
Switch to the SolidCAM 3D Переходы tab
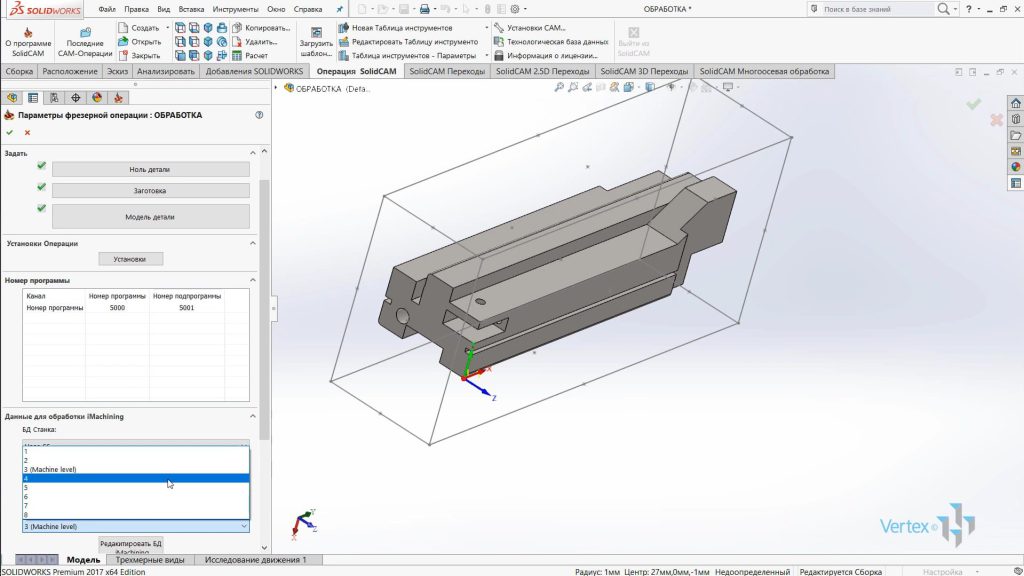click(x=644, y=71)
